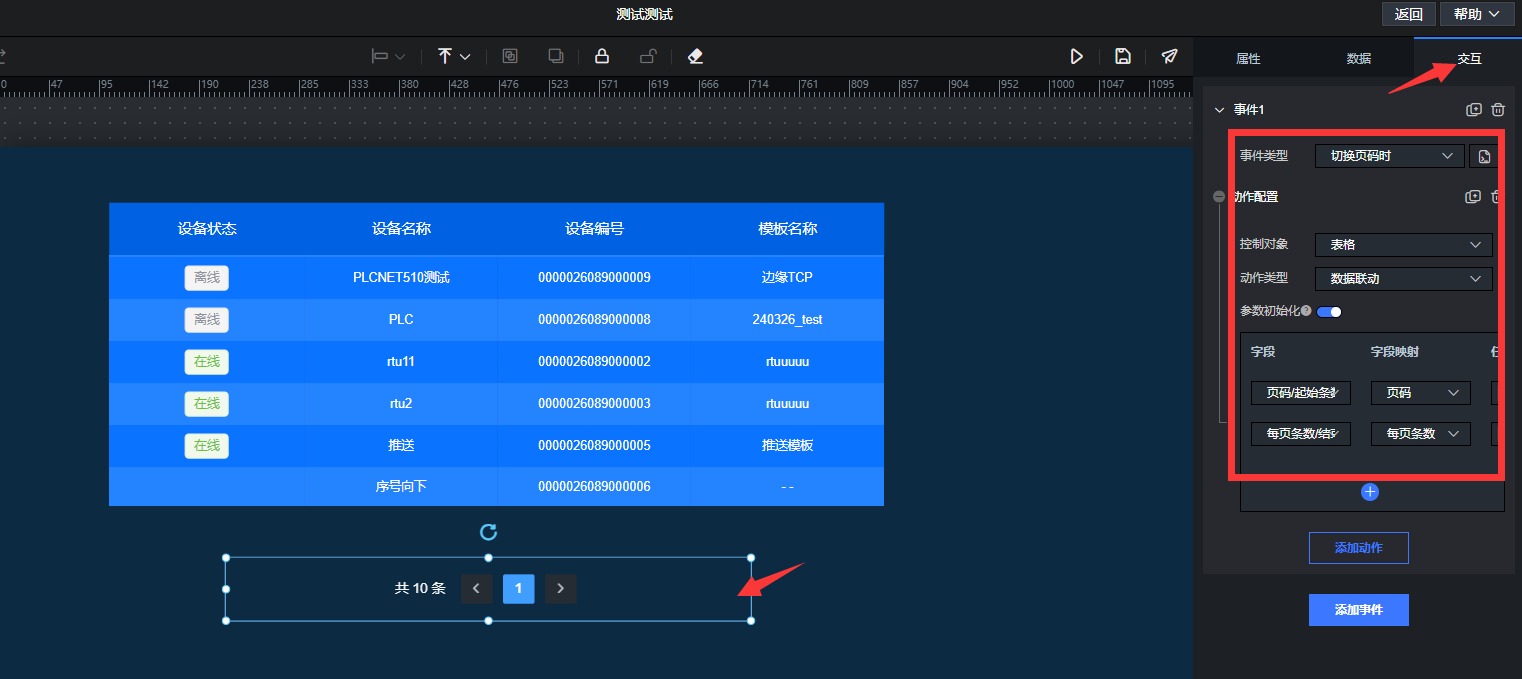Screen dimensions: 1522x679
Task: Click the eraser clear icon
Action: (696, 57)
